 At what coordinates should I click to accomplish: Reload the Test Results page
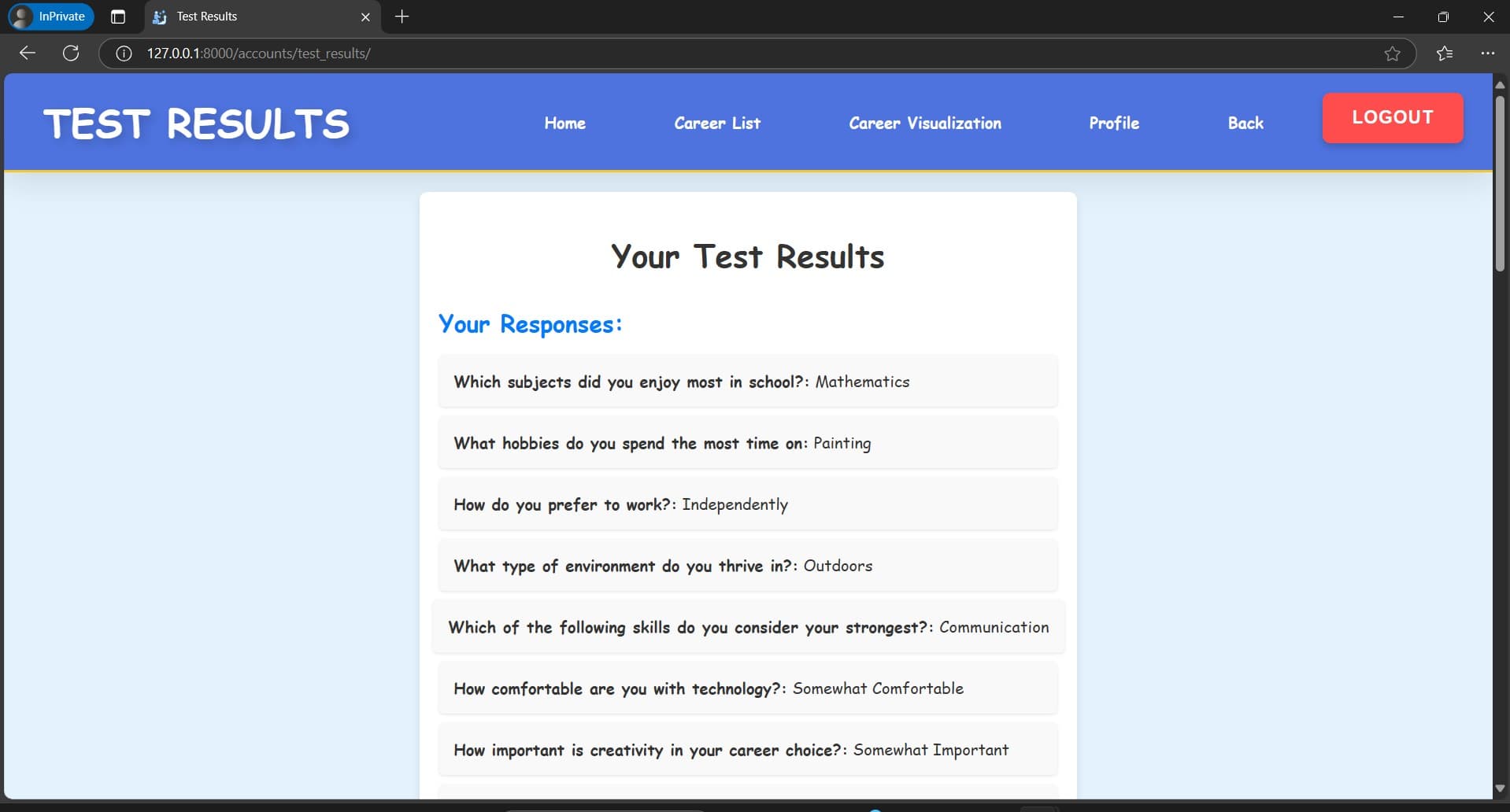point(71,54)
